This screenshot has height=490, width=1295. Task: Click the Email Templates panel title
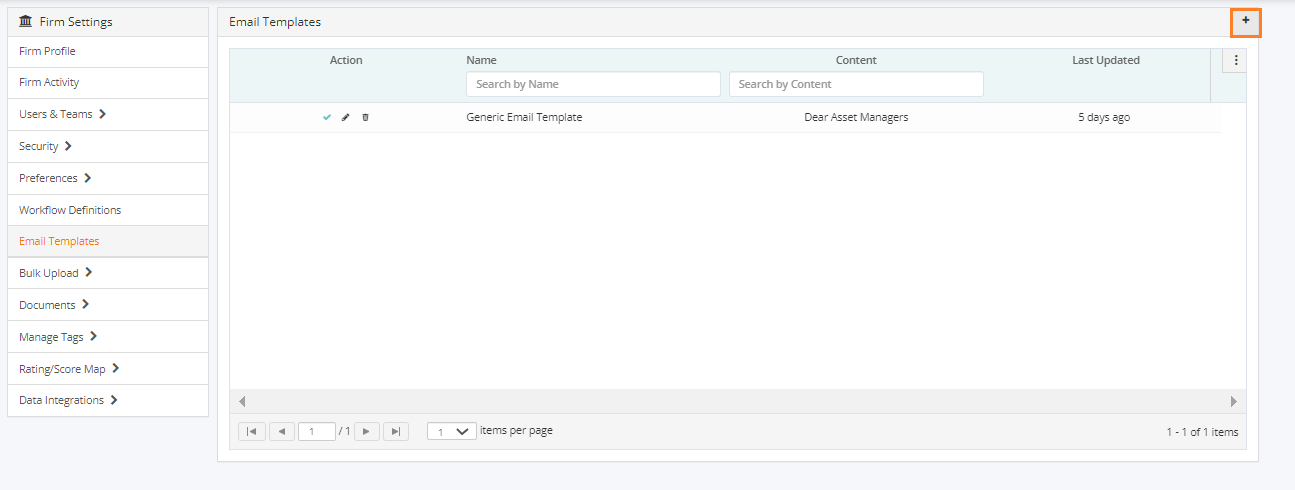[275, 21]
